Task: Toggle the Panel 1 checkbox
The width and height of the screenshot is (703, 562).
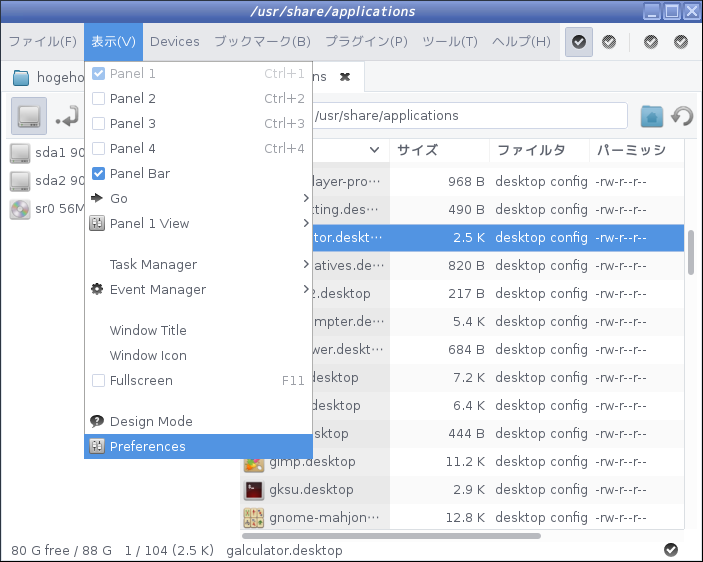Action: point(98,73)
